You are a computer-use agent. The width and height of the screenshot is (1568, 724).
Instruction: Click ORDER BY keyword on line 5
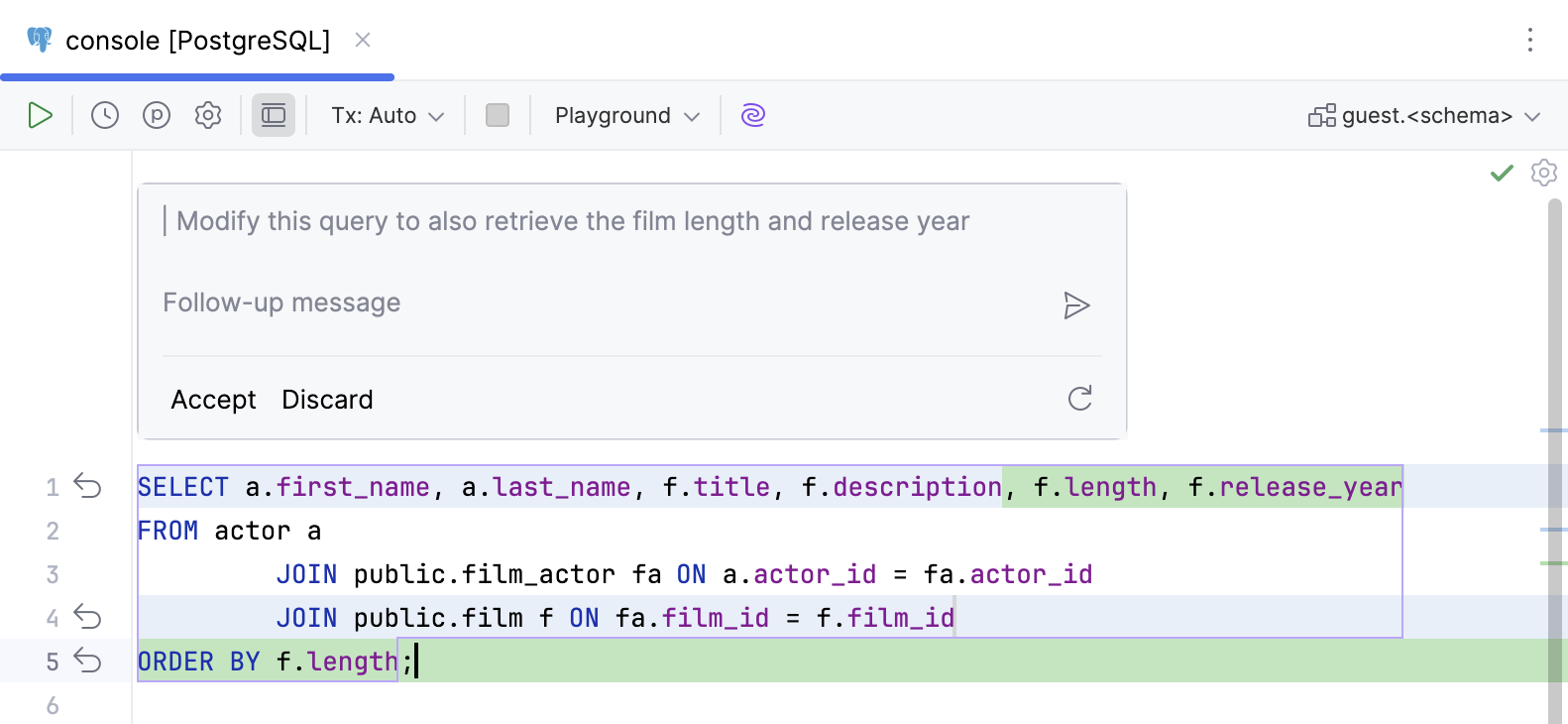[x=198, y=662]
